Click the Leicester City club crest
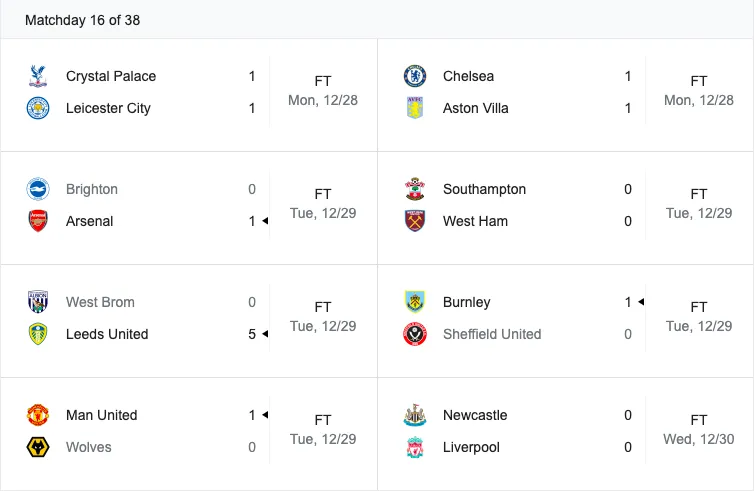The image size is (754, 491). 38,108
